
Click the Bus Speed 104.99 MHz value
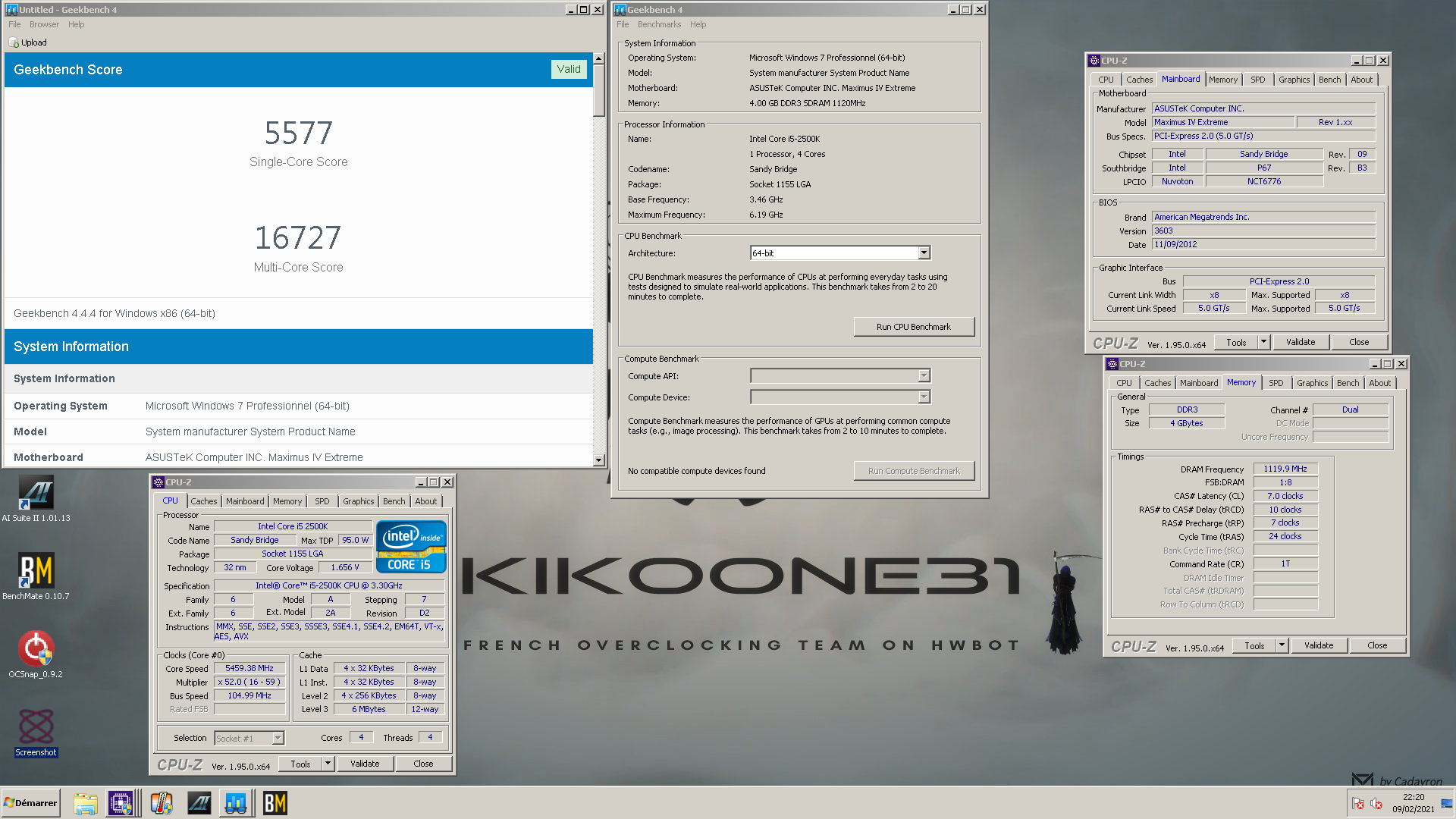(x=249, y=696)
